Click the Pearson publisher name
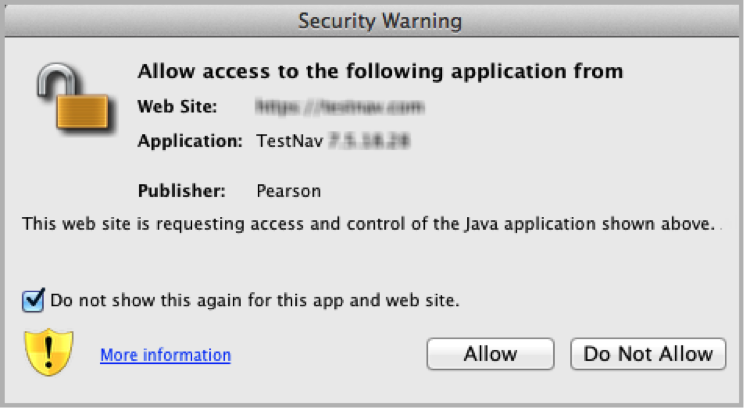Image resolution: width=744 pixels, height=408 pixels. 287,190
